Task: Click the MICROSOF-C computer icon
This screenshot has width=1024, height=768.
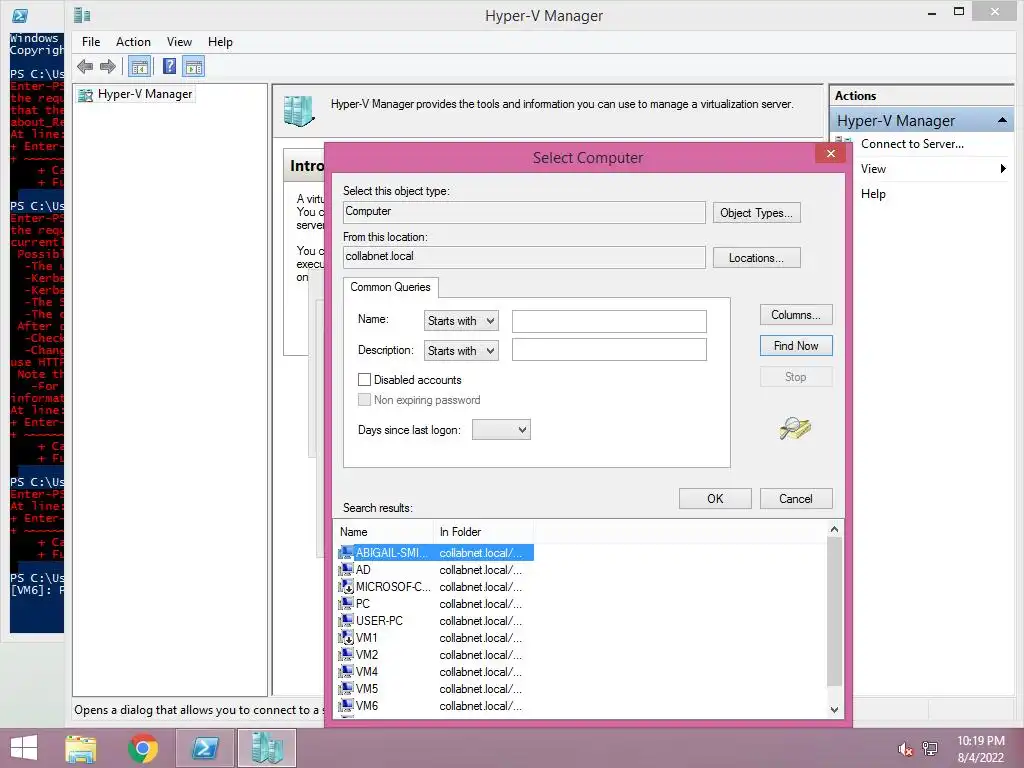Action: coord(346,586)
